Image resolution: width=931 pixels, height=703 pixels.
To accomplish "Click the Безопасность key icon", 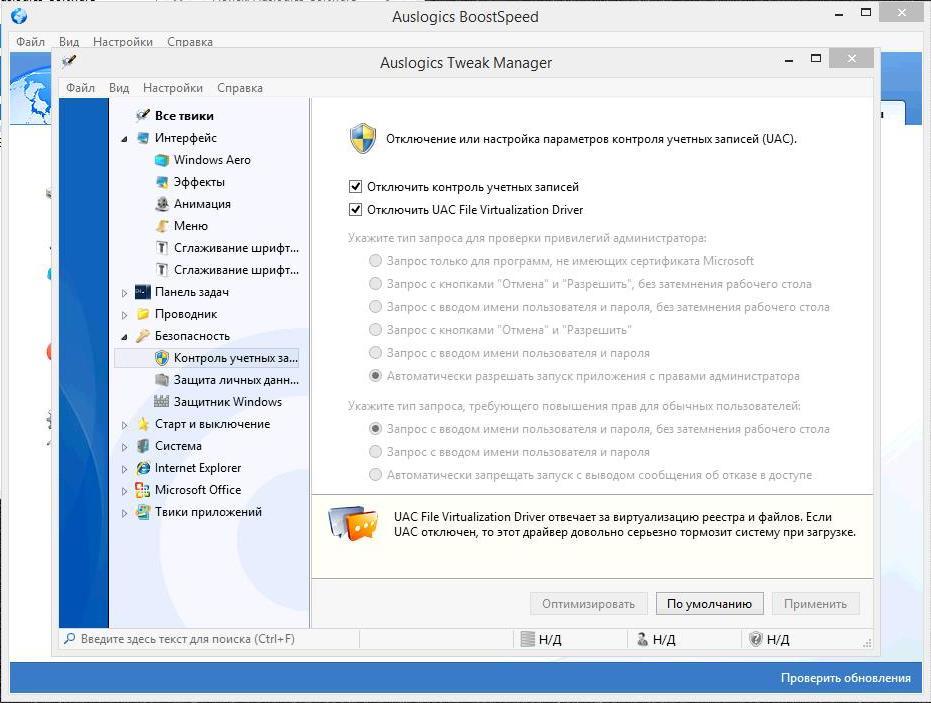I will [142, 335].
